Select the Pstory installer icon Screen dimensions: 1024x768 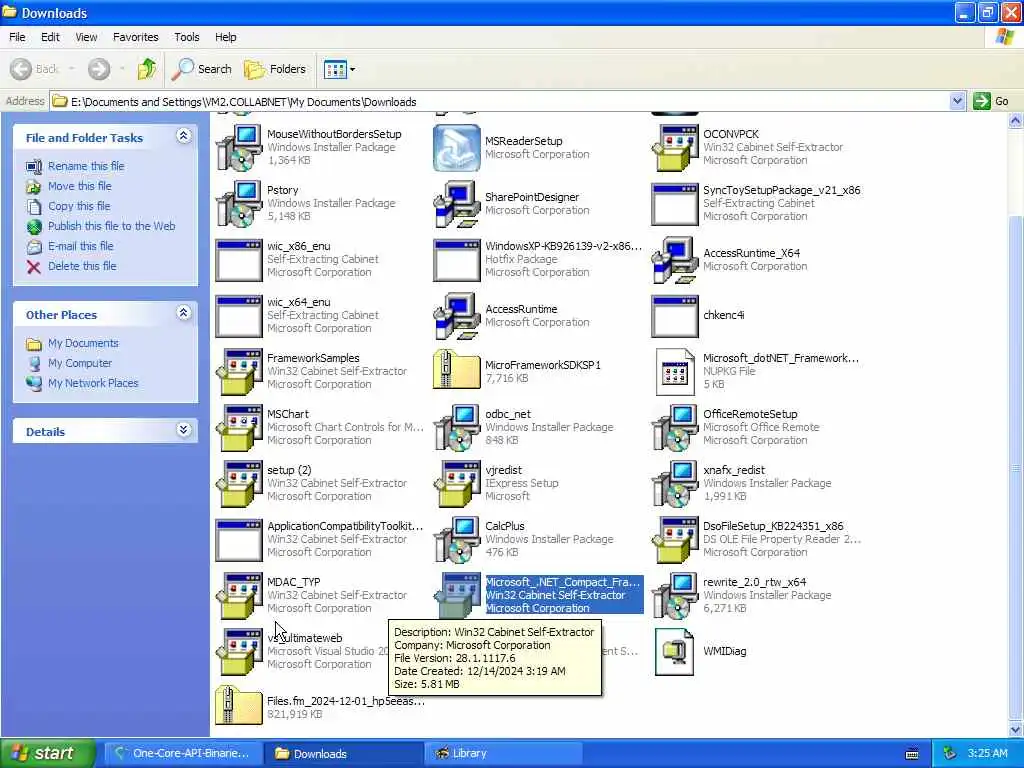click(x=239, y=204)
